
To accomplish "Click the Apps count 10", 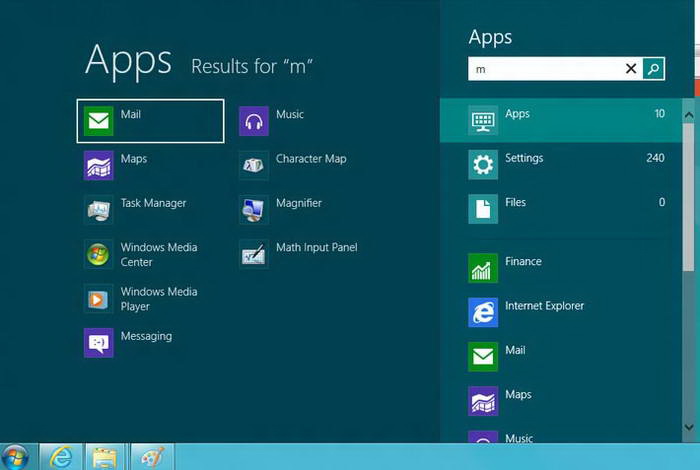I will point(659,114).
